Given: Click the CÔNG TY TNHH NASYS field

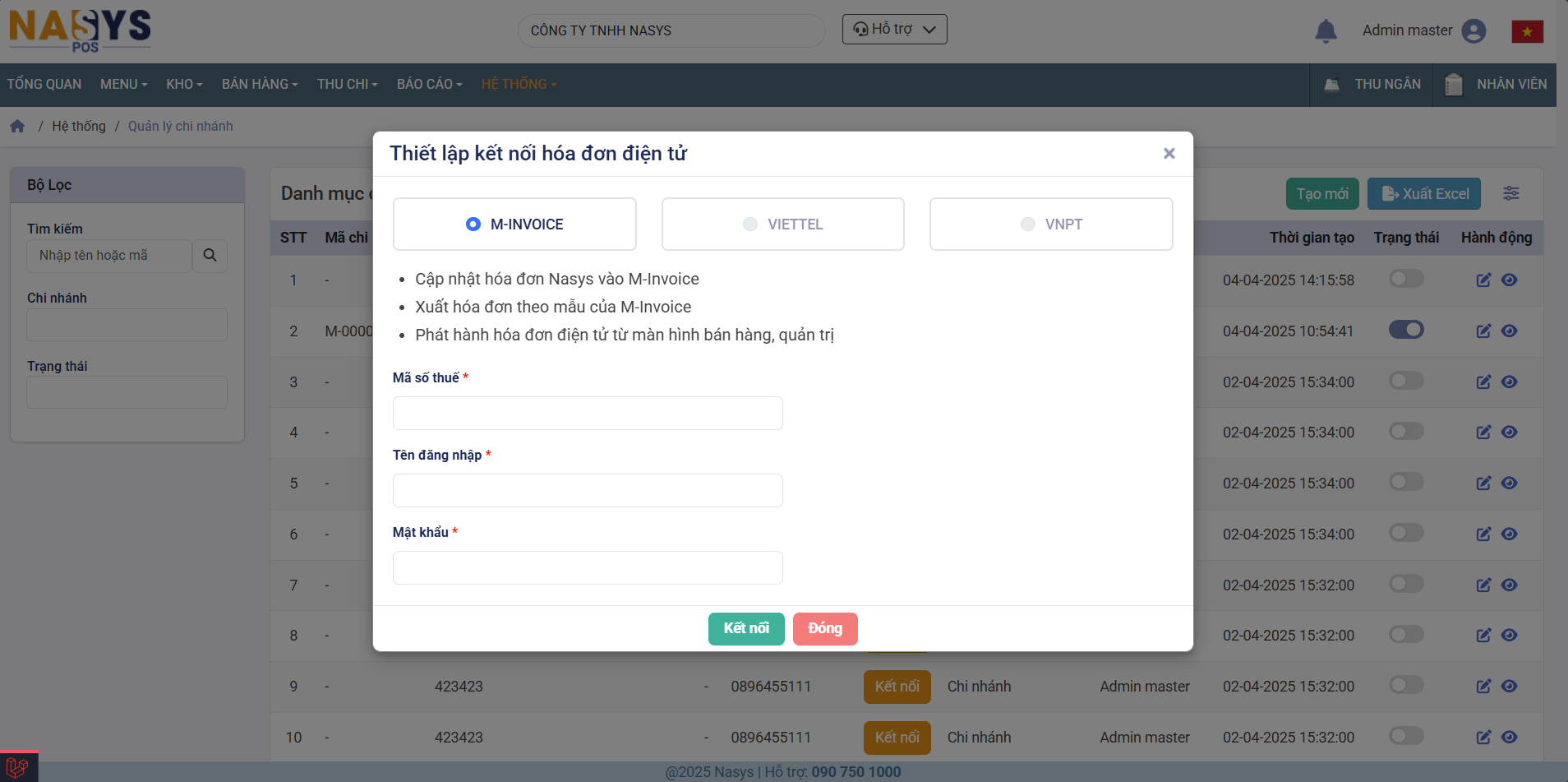Looking at the screenshot, I should click(671, 30).
